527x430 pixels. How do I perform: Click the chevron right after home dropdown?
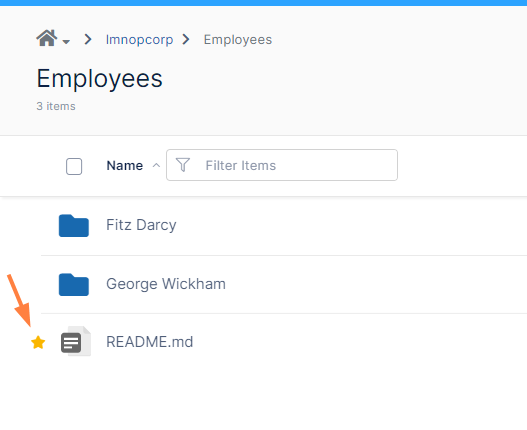(88, 39)
